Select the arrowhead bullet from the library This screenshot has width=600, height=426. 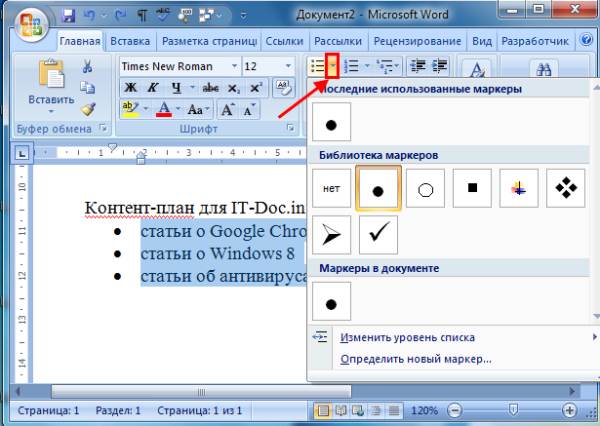coord(332,234)
